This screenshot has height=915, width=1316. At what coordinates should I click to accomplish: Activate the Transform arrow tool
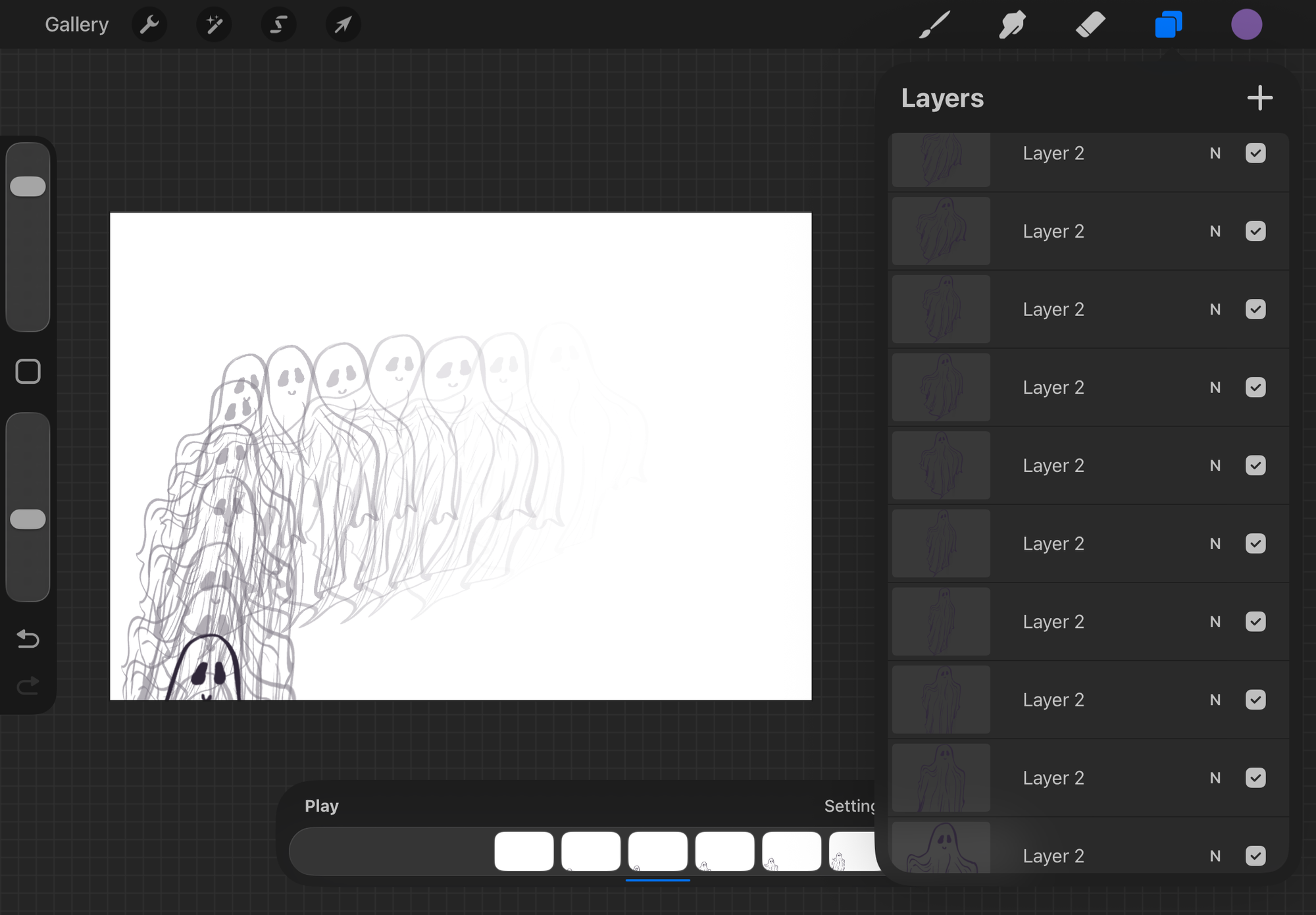[343, 25]
